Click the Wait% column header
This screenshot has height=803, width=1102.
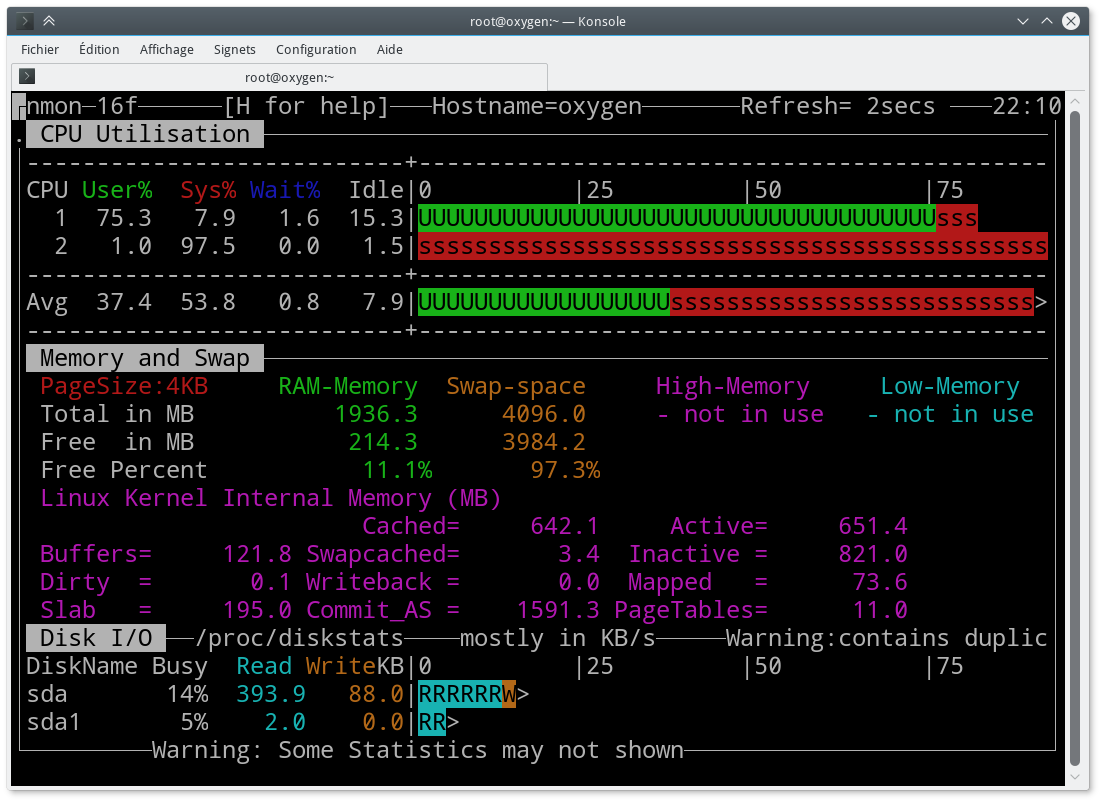point(285,190)
